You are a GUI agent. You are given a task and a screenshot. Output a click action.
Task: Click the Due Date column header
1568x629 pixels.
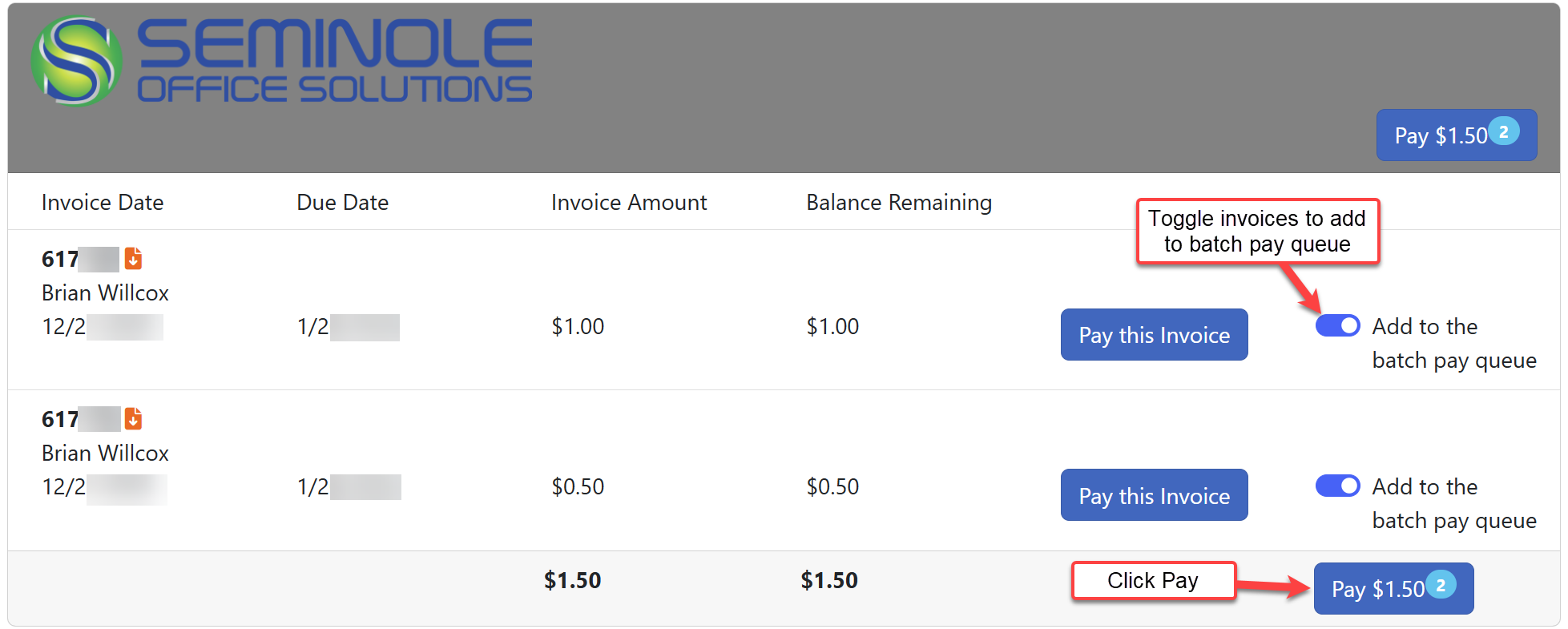342,202
